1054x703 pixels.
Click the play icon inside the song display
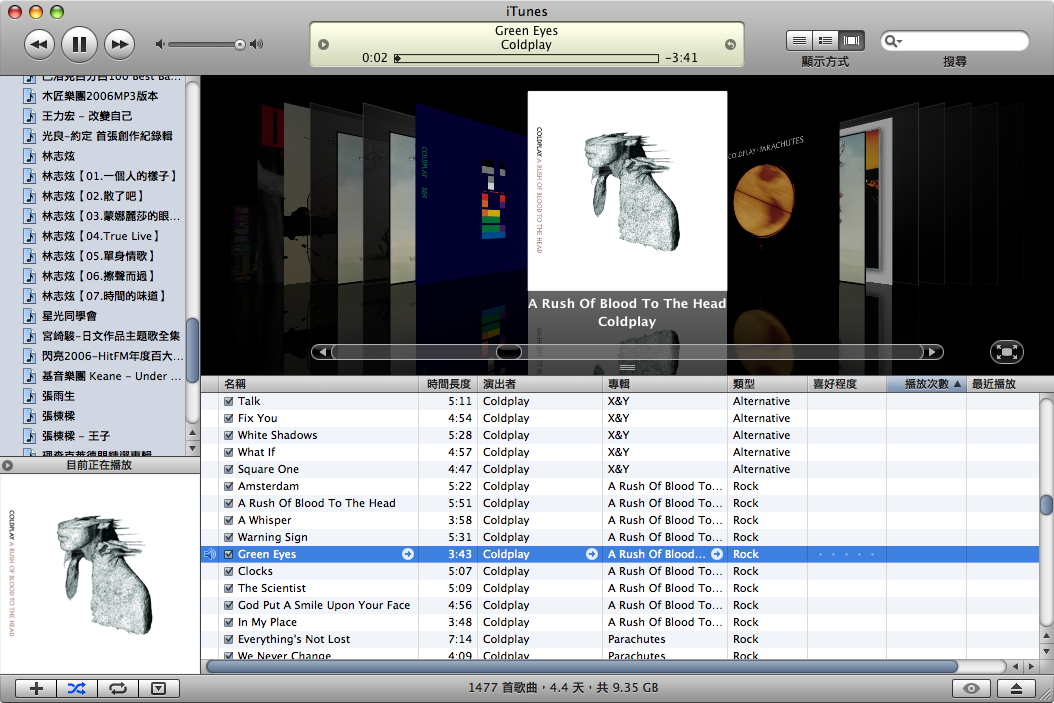click(323, 44)
